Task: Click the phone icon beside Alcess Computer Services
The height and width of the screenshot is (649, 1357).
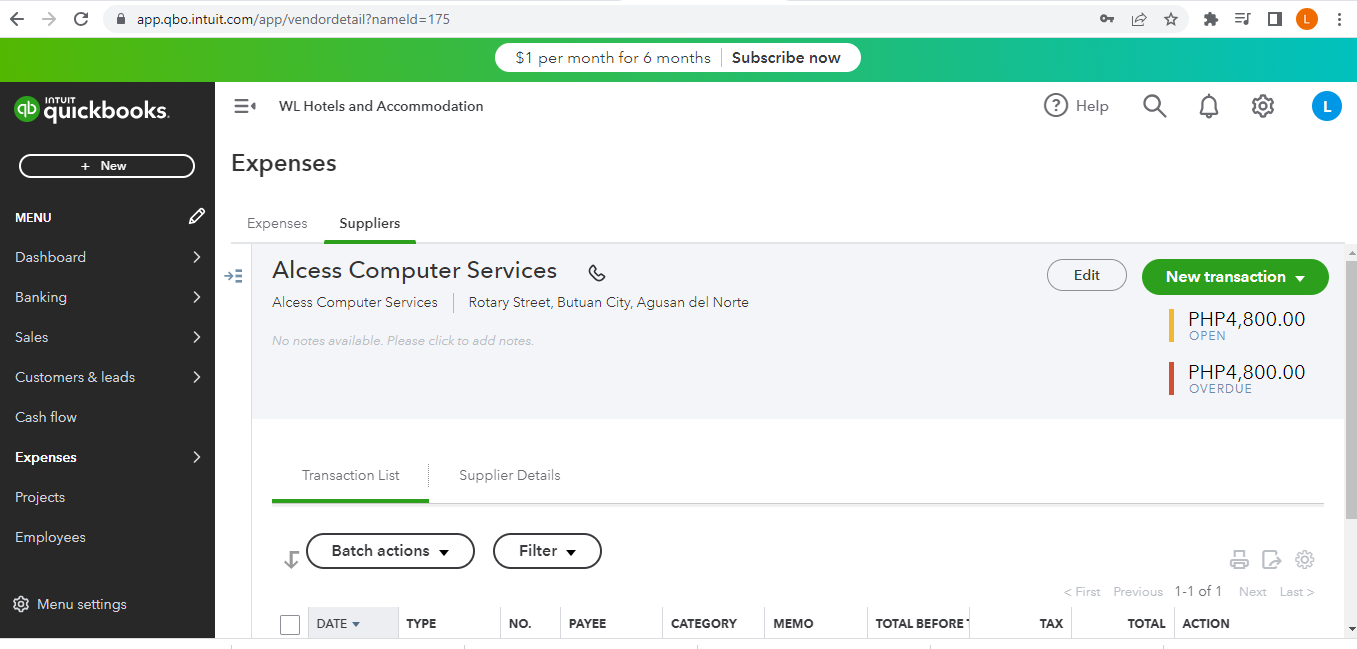Action: pyautogui.click(x=597, y=273)
